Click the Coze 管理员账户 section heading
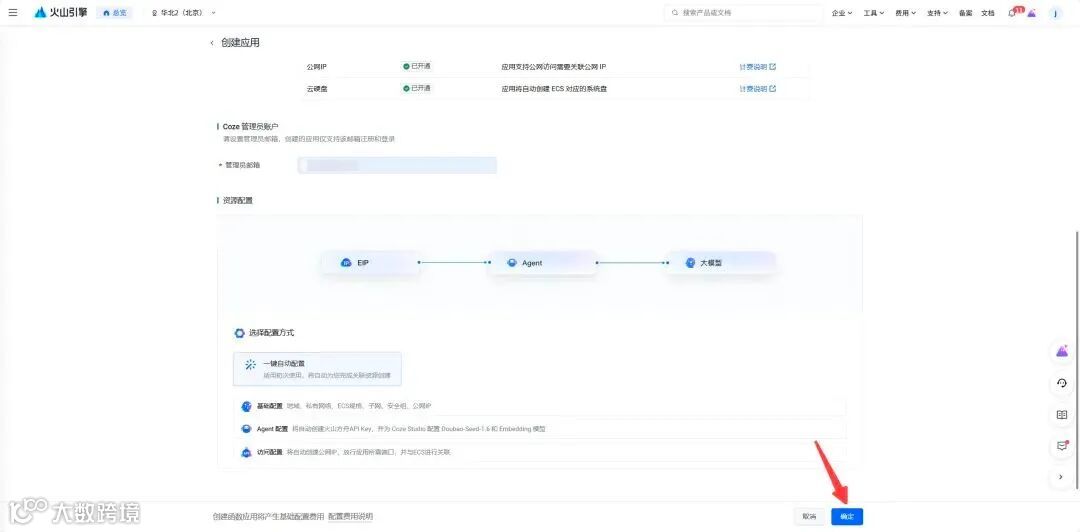Screen dimensions: 1080x532 (251, 127)
